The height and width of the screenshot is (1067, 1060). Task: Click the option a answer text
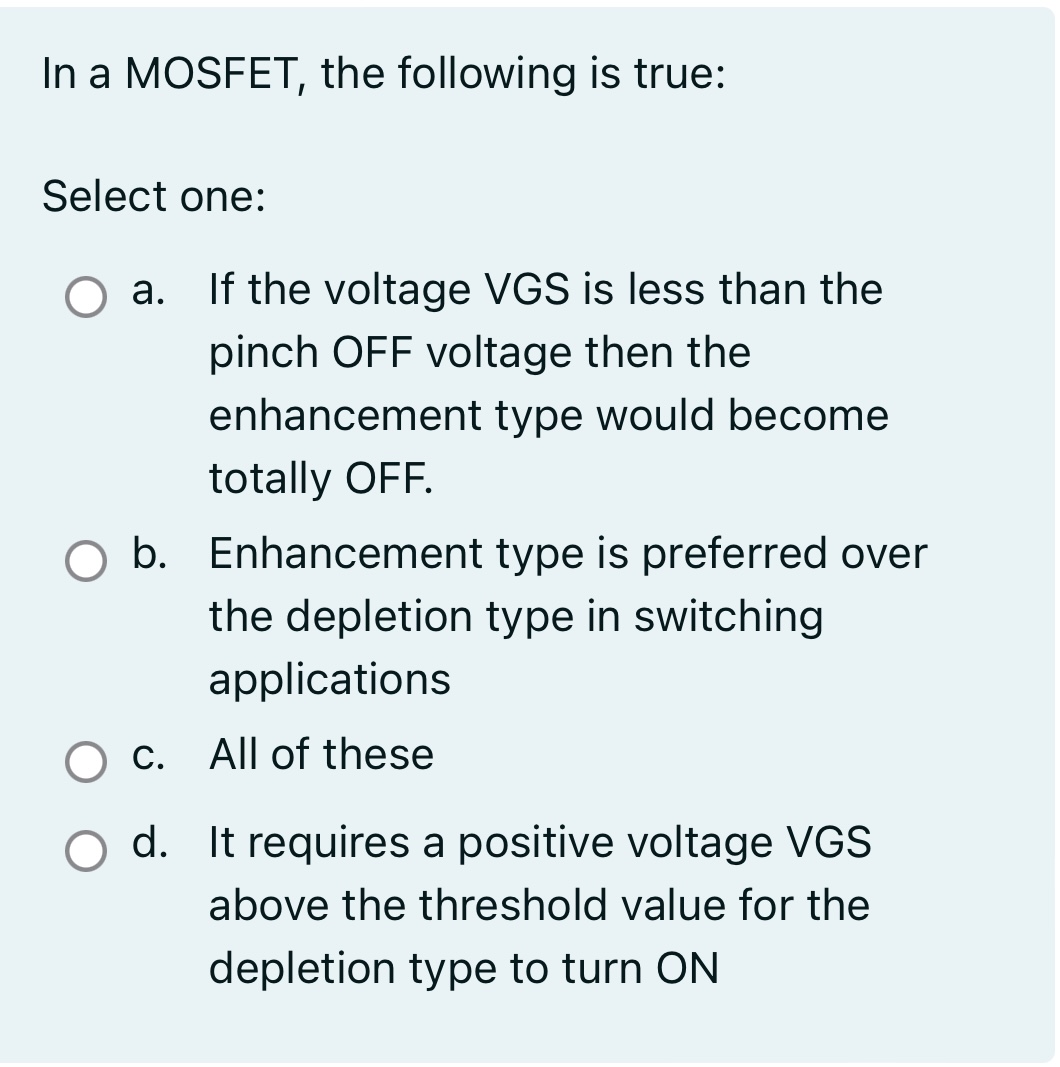click(545, 382)
